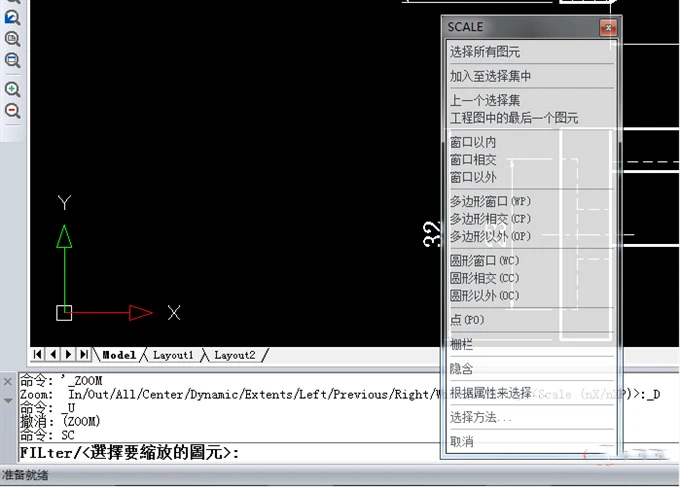Jump to first layout tab arrow
This screenshot has width=680, height=487.
tap(38, 355)
